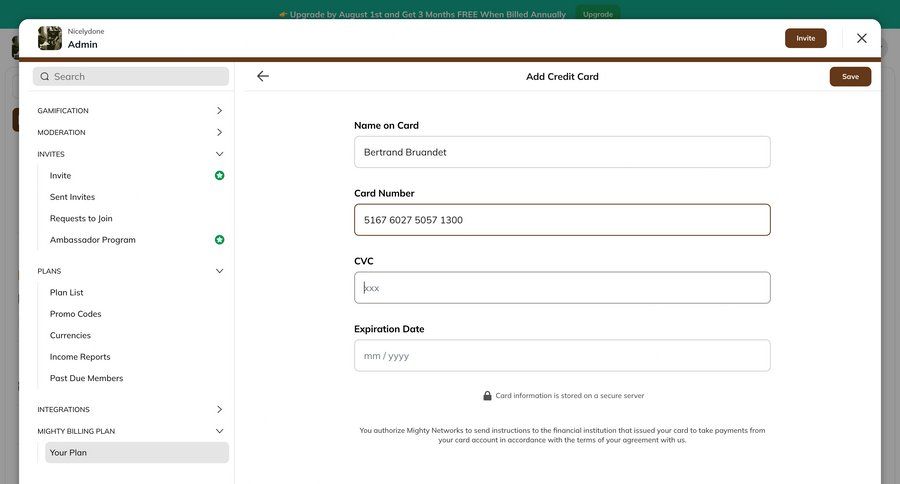Close the Admin panel with X
900x484 pixels.
(862, 38)
